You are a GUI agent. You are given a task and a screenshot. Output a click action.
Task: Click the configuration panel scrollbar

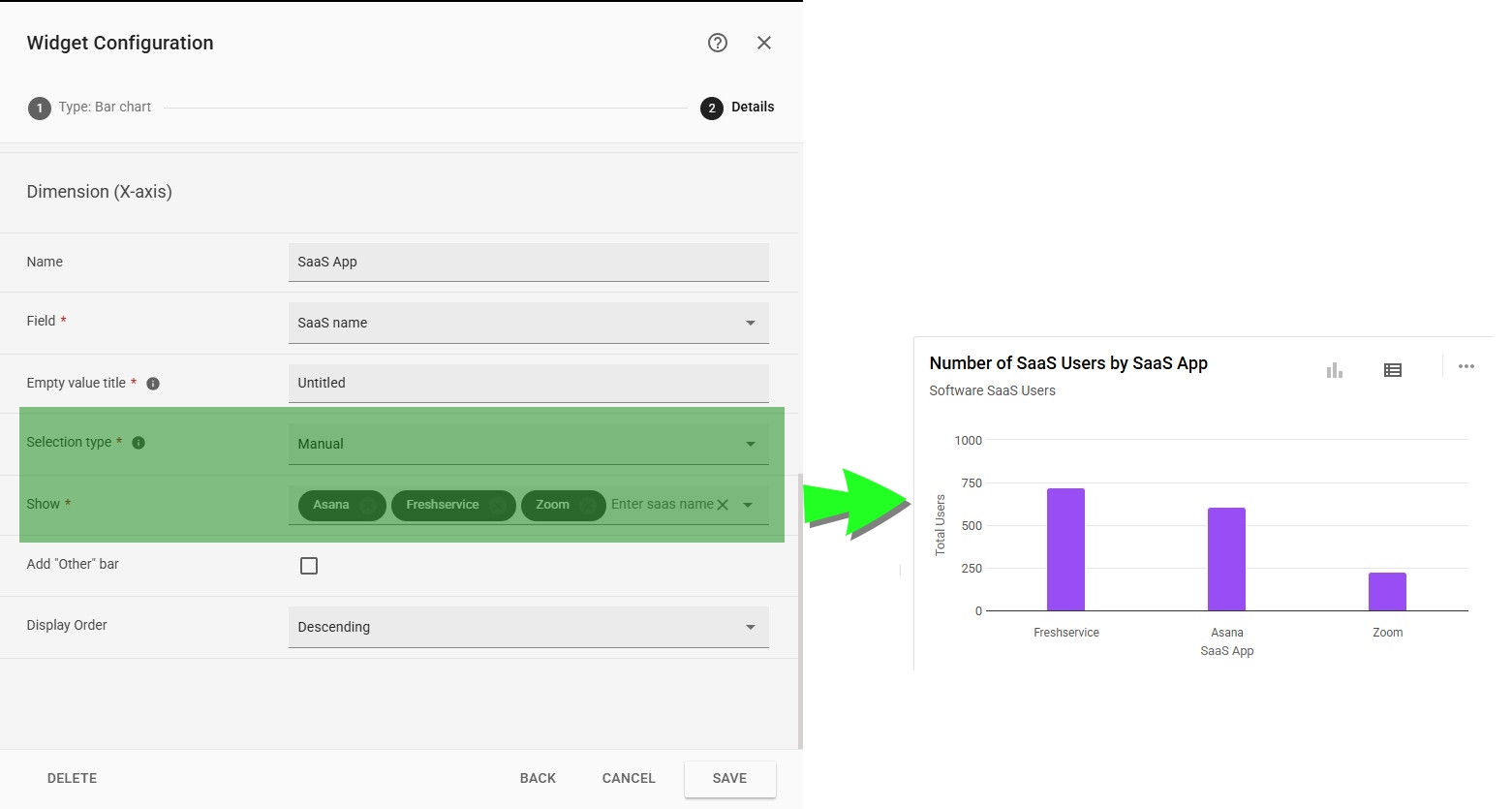coord(800,610)
